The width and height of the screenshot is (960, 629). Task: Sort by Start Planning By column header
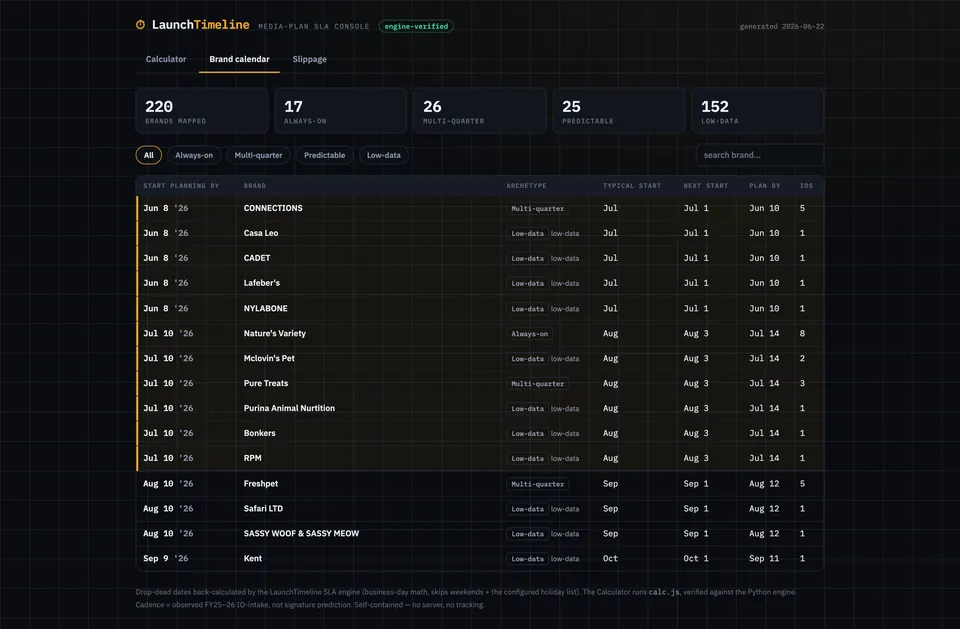[181, 186]
